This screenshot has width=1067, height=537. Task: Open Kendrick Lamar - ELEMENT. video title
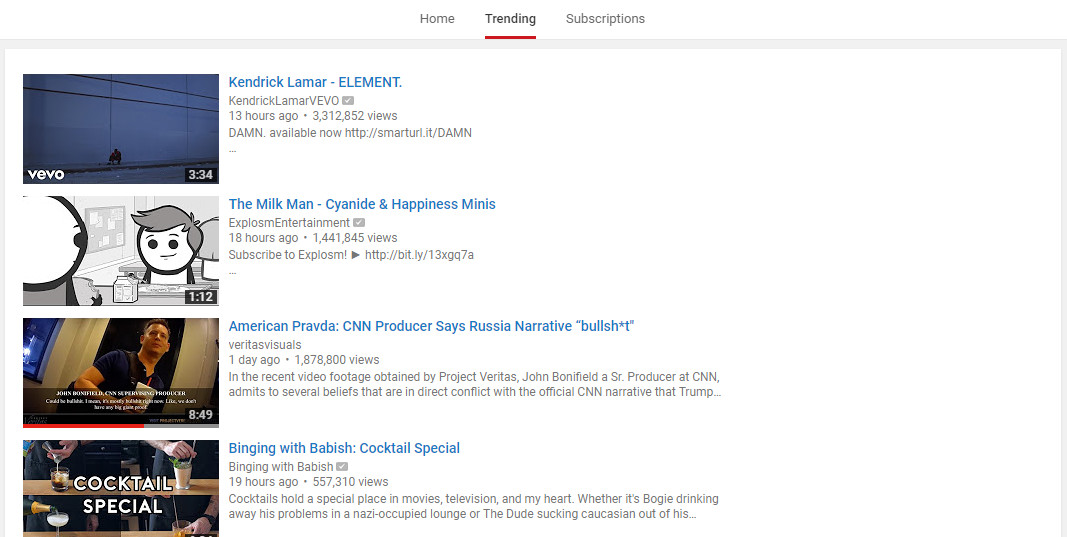click(x=315, y=82)
